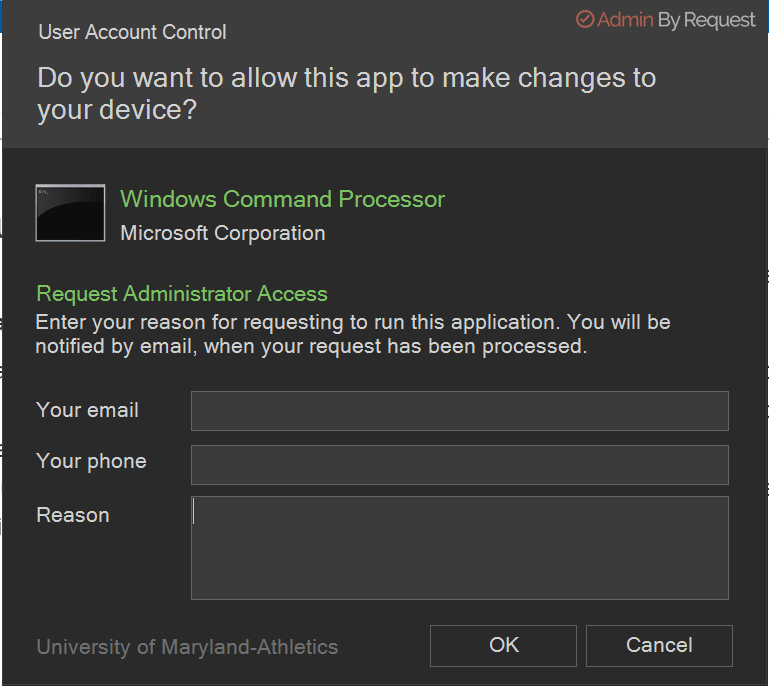Click the Windows Command Processor console icon
The height and width of the screenshot is (686, 769).
point(70,213)
